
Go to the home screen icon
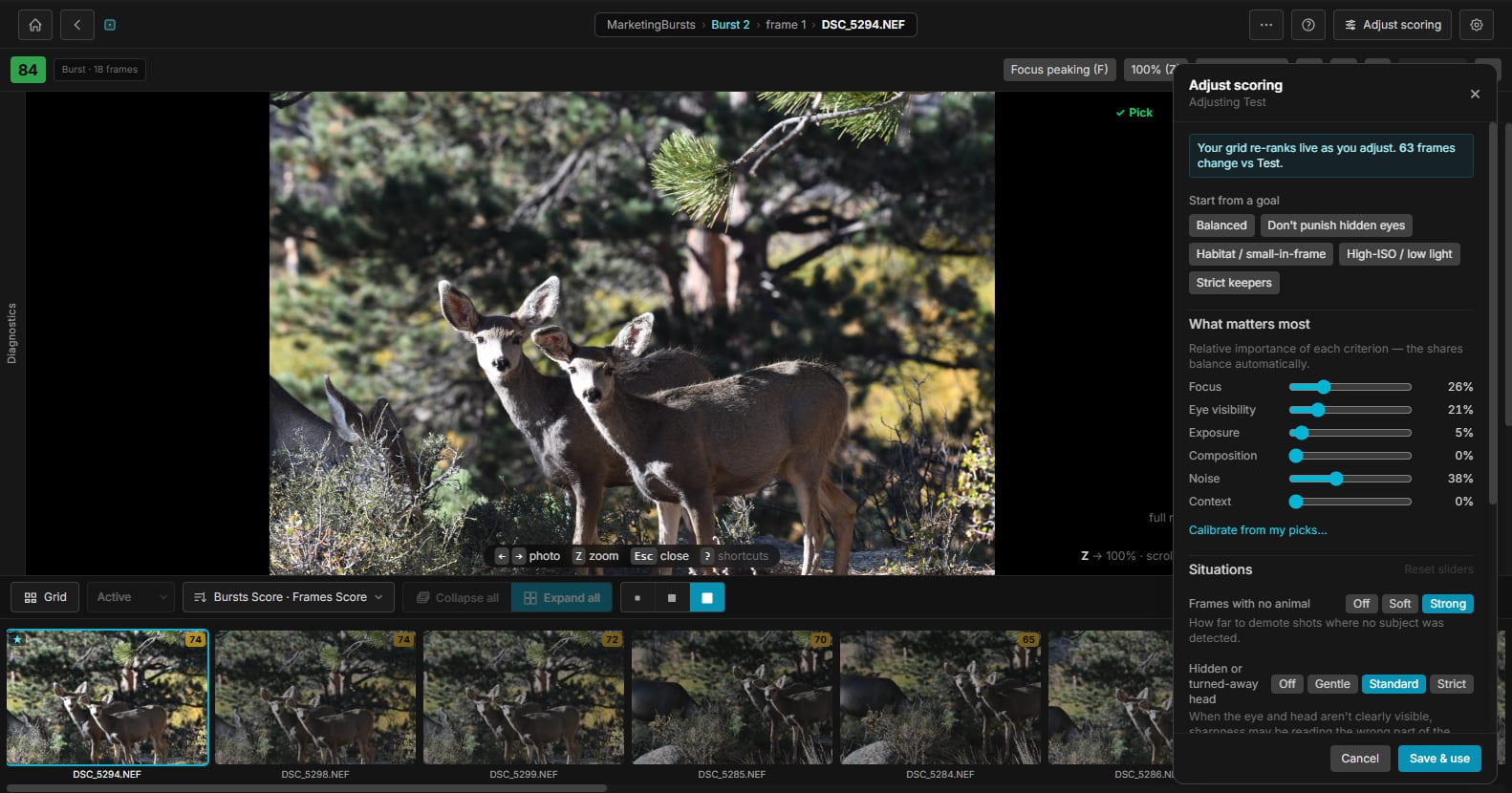[35, 25]
